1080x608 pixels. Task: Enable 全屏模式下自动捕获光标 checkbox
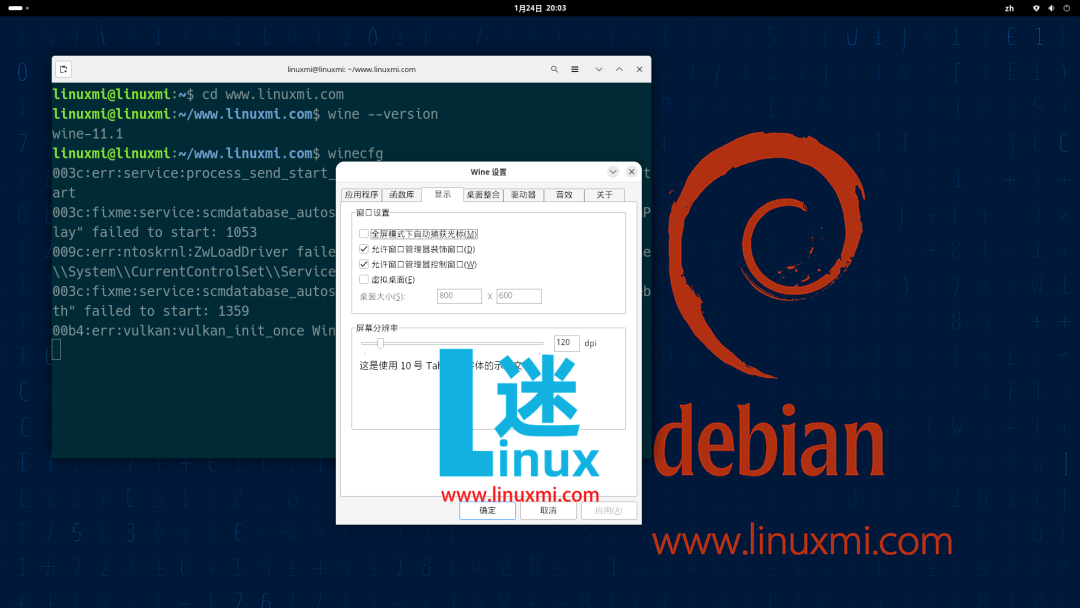pyautogui.click(x=364, y=233)
